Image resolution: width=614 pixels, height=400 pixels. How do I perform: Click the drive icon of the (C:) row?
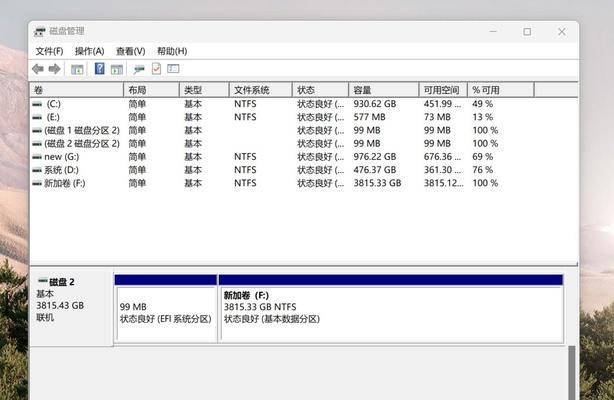(37, 104)
